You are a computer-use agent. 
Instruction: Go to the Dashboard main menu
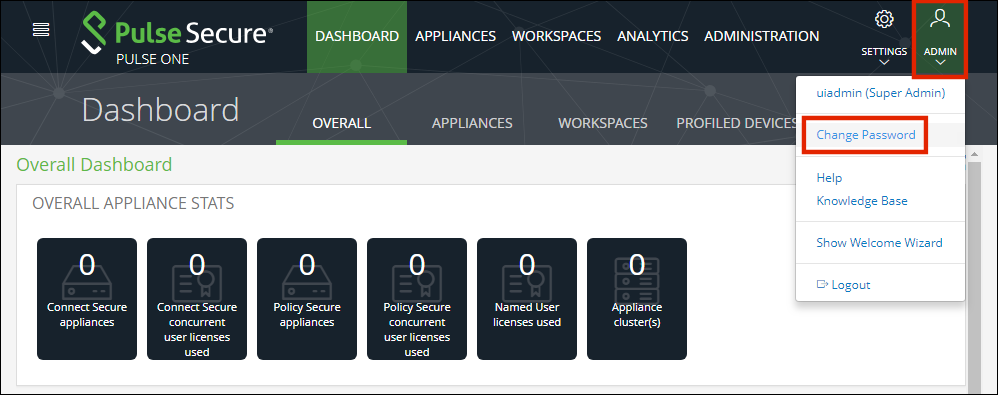tap(357, 36)
